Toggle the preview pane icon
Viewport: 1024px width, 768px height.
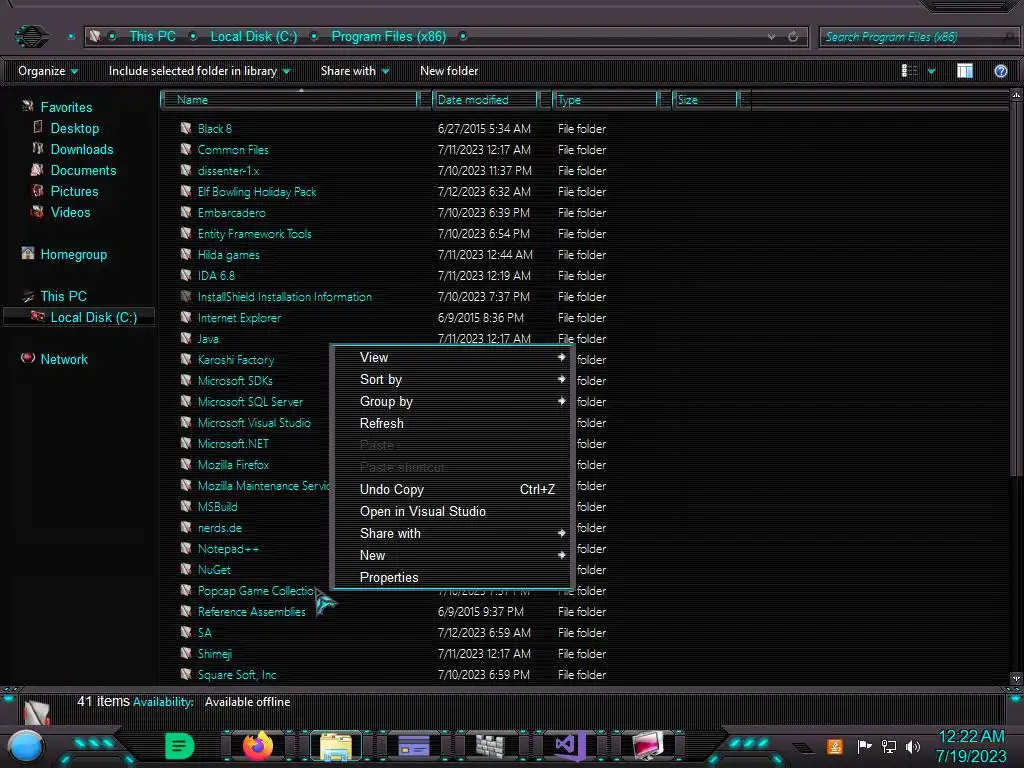tap(965, 71)
